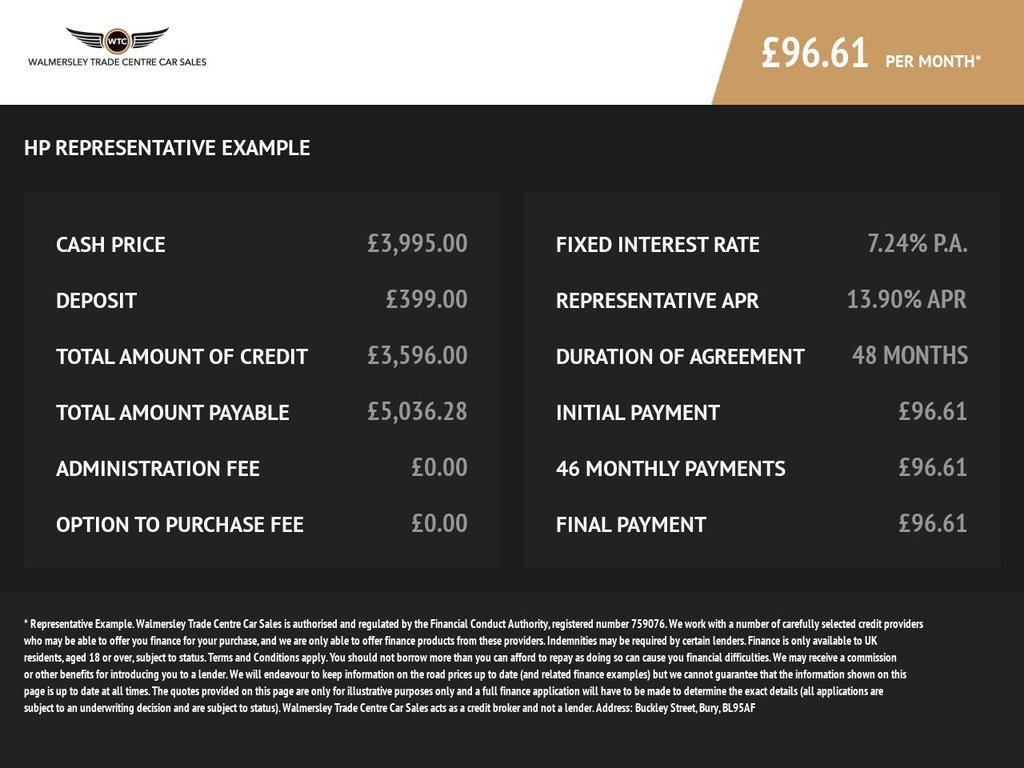Click the Walmersley Trade Centre winged logo
1024x768 pixels.
[x=117, y=39]
